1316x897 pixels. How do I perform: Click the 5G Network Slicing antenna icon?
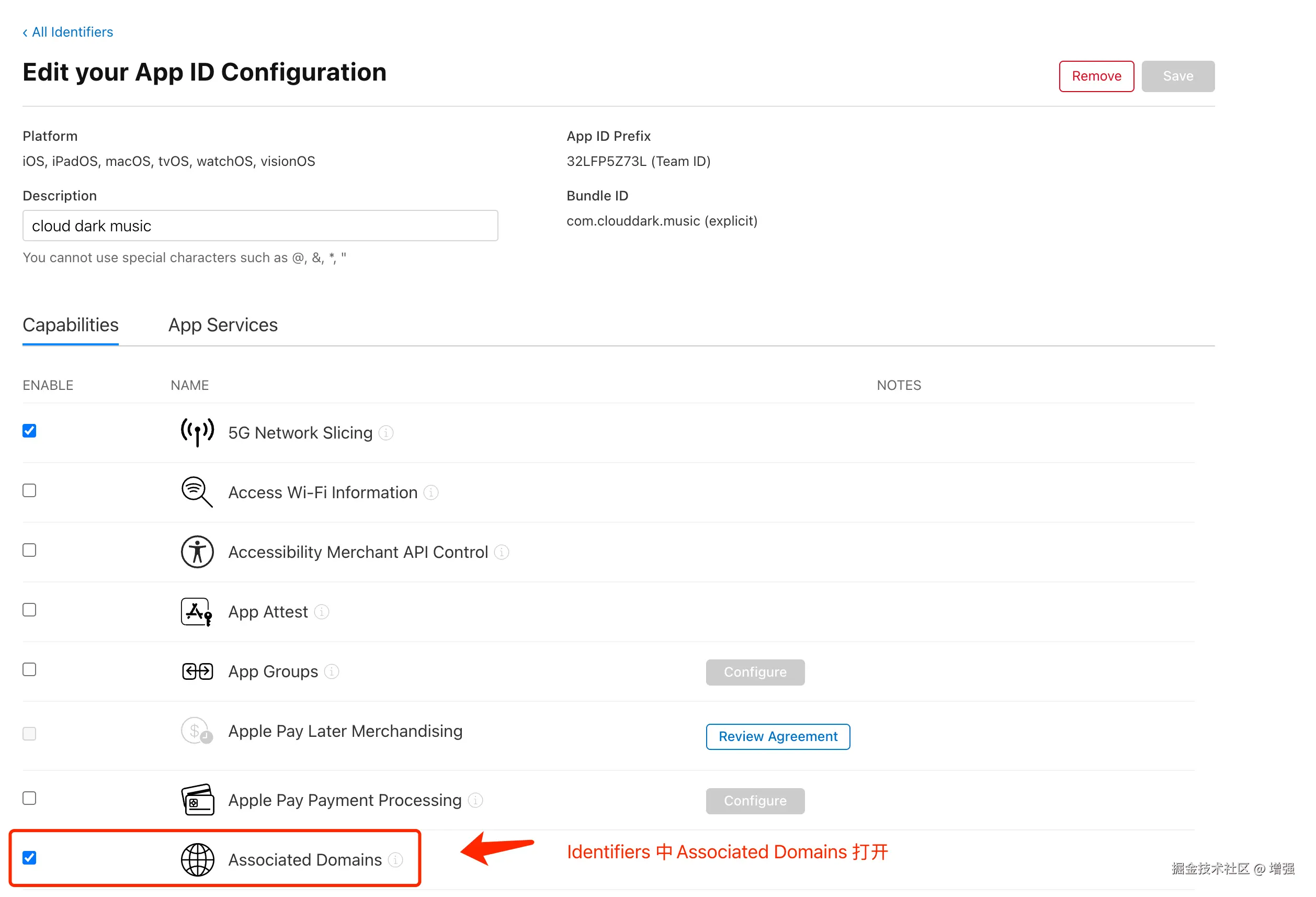click(x=197, y=432)
